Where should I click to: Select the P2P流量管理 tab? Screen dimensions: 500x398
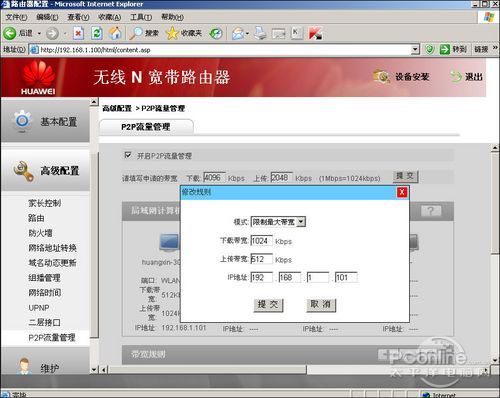(146, 127)
